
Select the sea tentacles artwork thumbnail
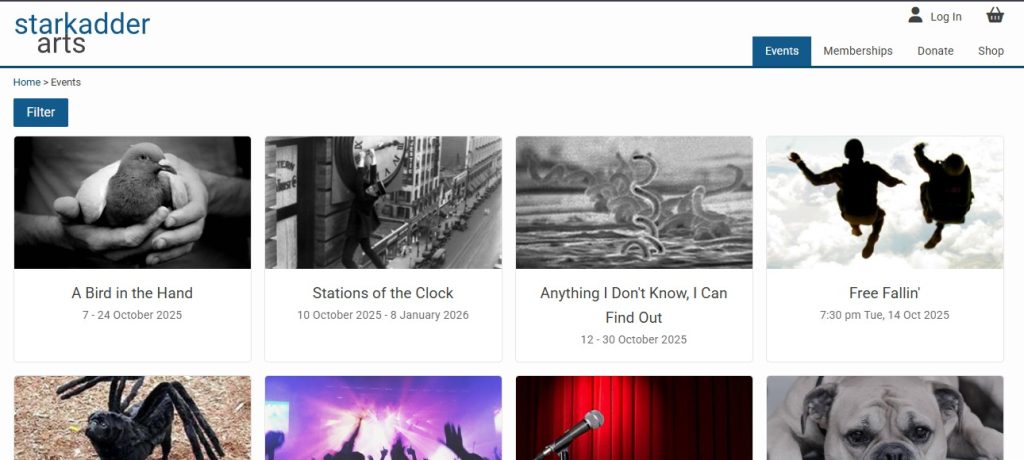[634, 203]
